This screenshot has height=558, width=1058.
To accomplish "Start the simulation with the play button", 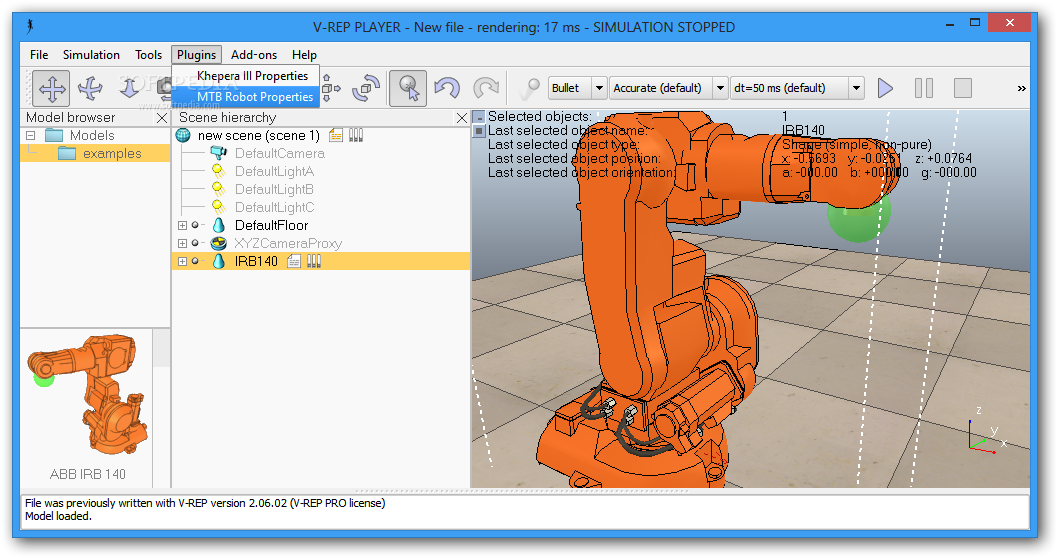I will pyautogui.click(x=885, y=88).
